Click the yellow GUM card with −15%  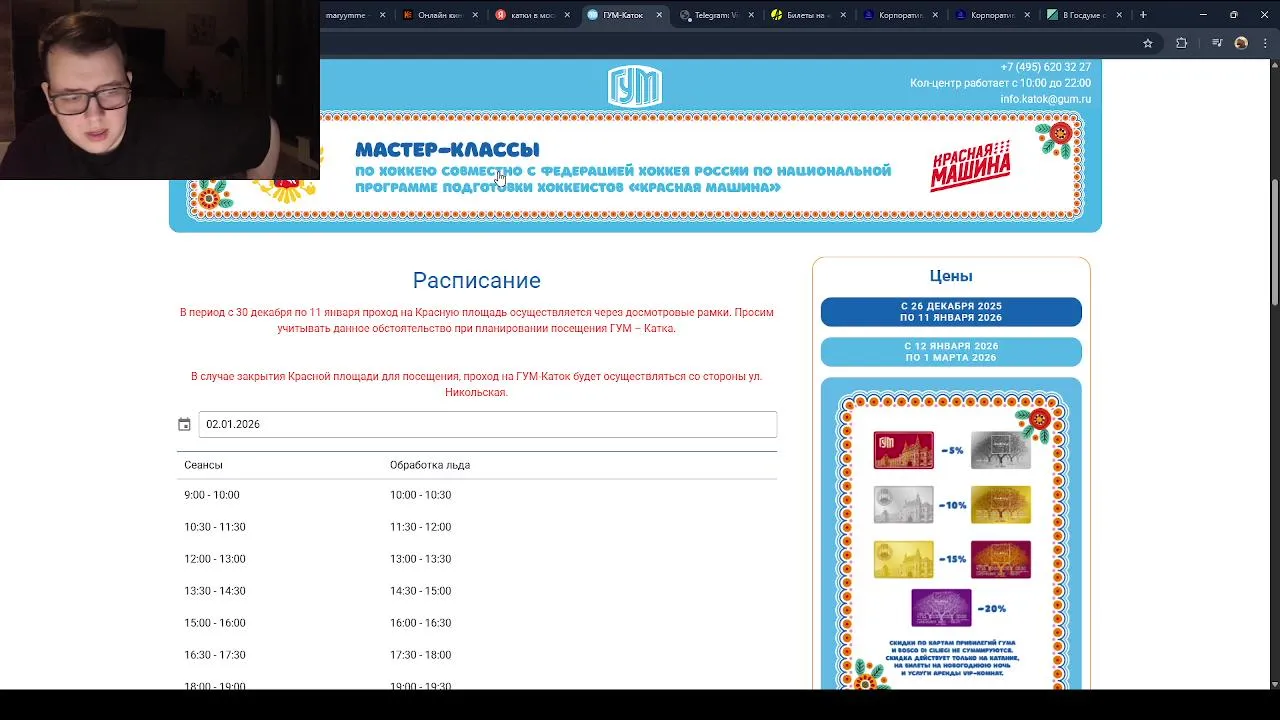point(904,559)
